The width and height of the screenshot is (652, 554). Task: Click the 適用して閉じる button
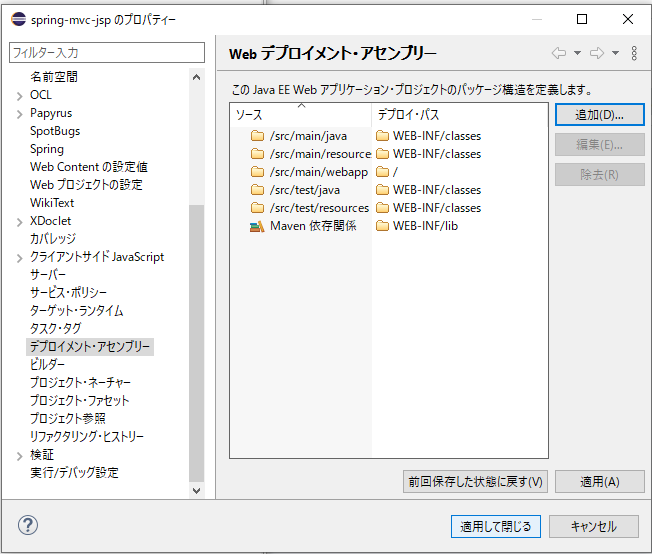point(496,527)
